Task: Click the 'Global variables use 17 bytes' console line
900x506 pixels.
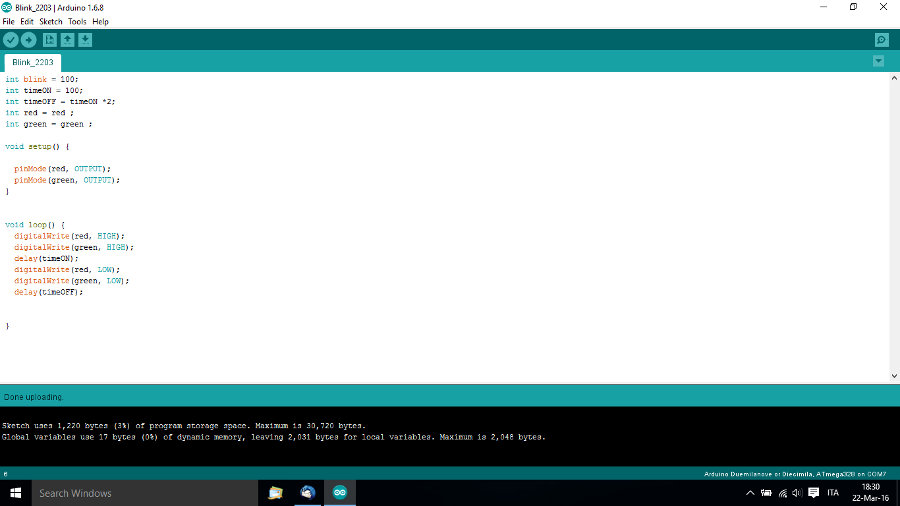Action: click(x=274, y=437)
